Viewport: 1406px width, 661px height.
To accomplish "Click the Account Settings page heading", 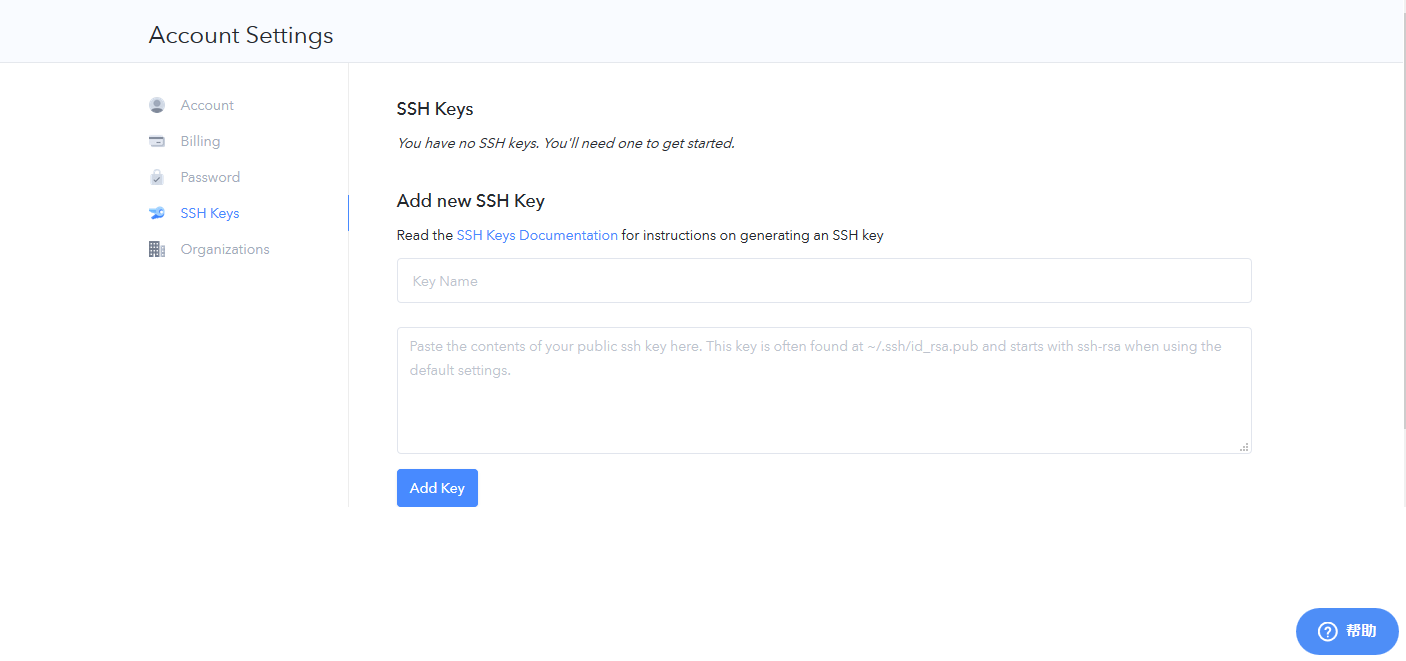I will 241,35.
